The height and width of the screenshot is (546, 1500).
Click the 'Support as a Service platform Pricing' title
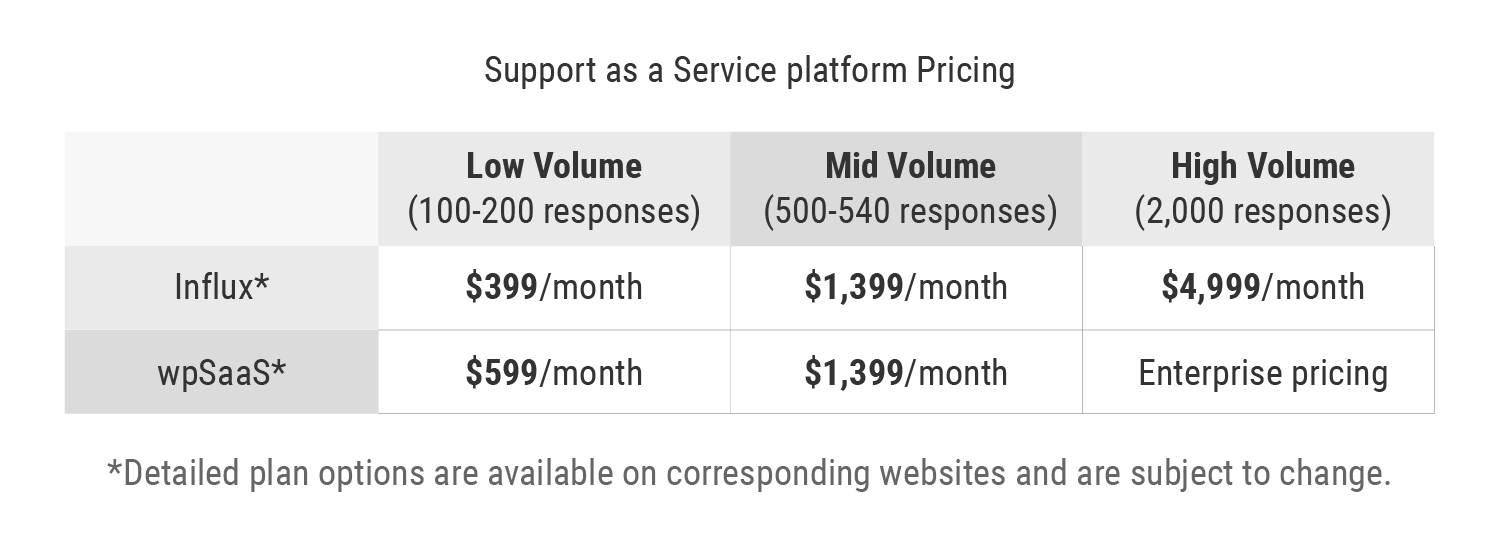[749, 71]
